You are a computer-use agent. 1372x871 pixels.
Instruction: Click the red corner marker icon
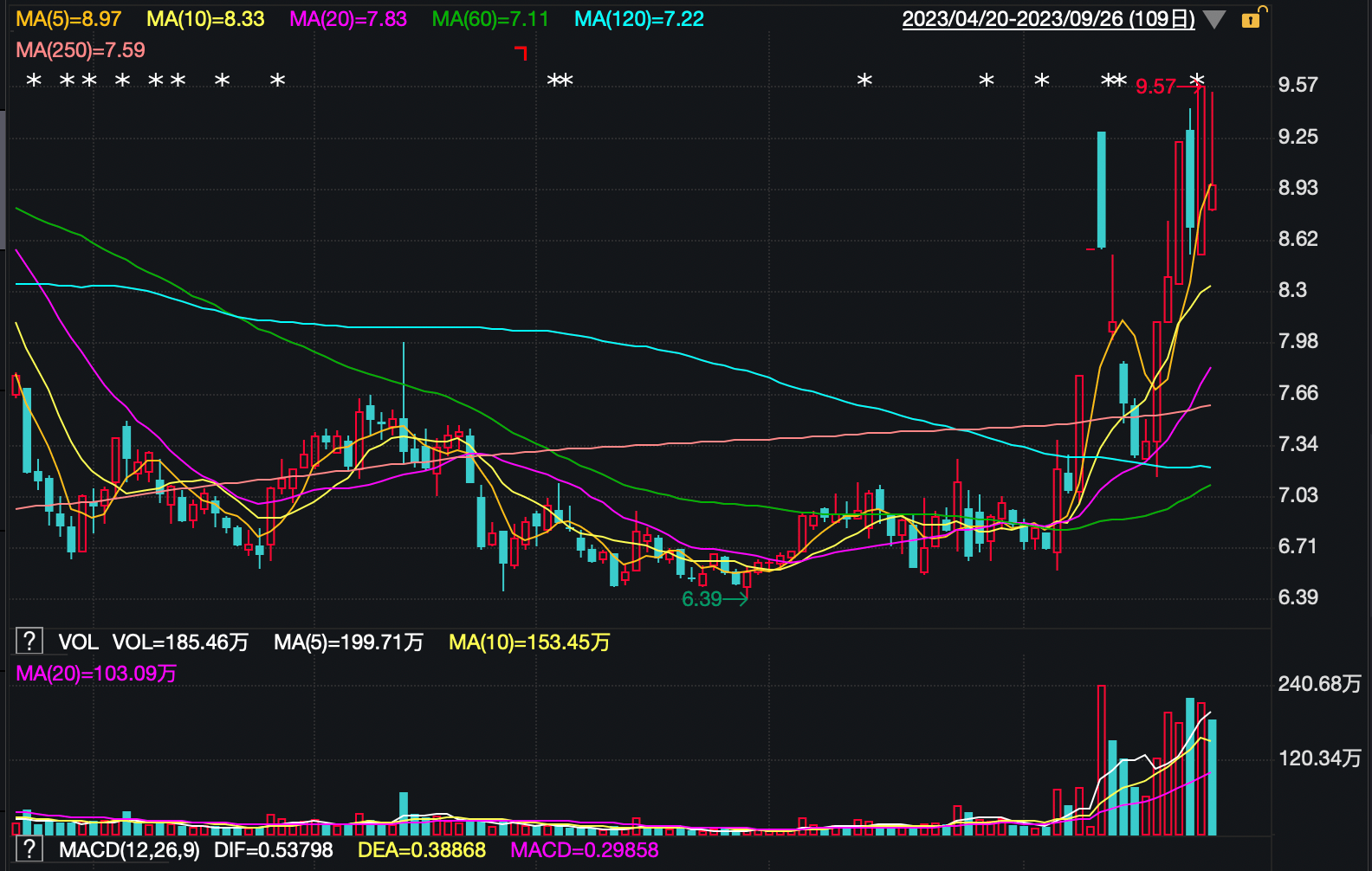pos(521,53)
